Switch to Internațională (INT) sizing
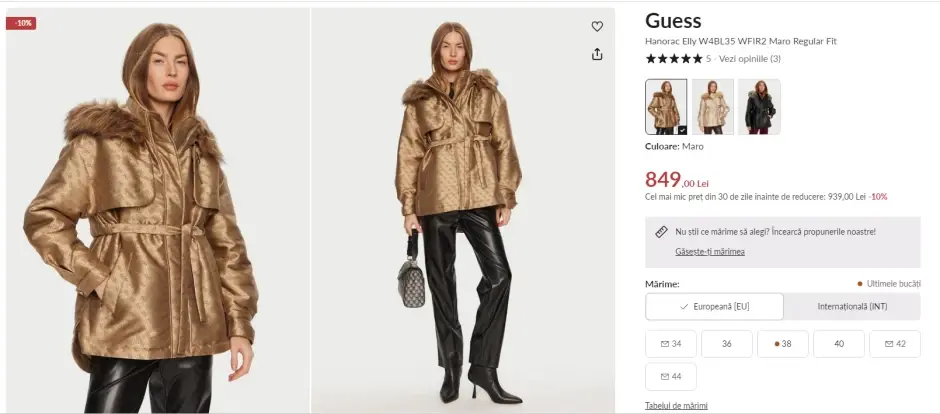 click(x=852, y=306)
